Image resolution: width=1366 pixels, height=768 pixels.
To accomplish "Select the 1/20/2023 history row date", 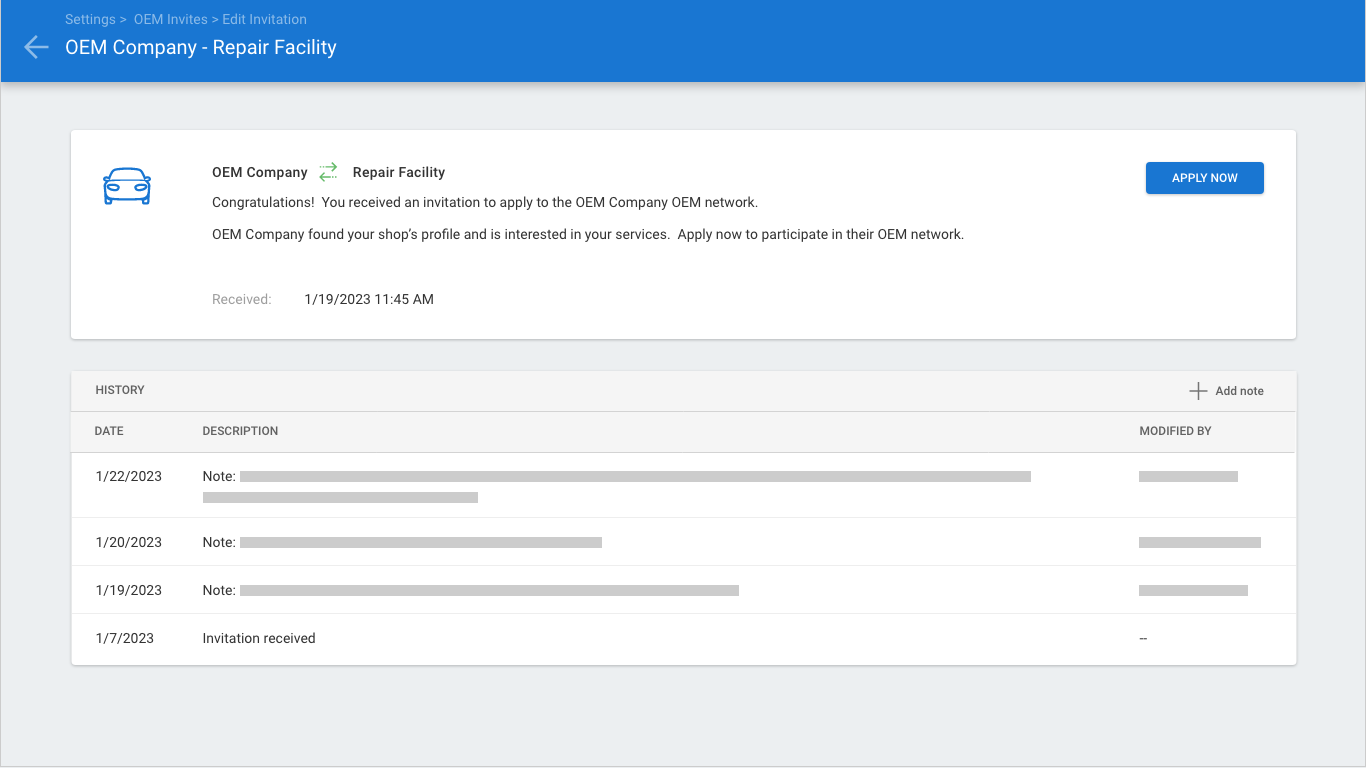I will (x=128, y=542).
